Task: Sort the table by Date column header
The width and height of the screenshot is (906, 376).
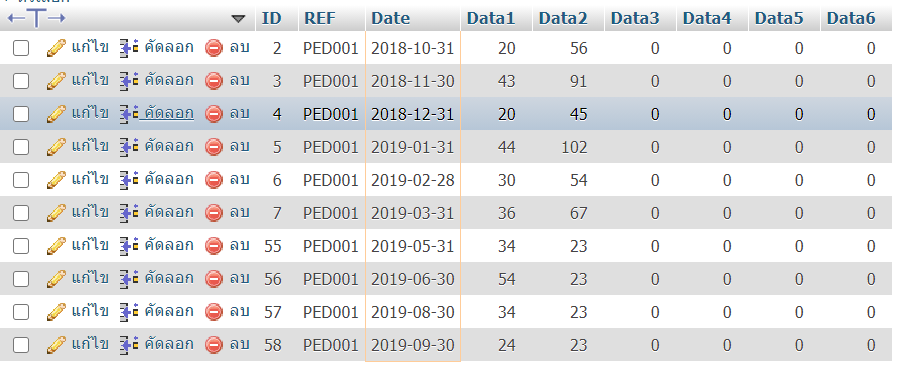Action: pyautogui.click(x=391, y=18)
